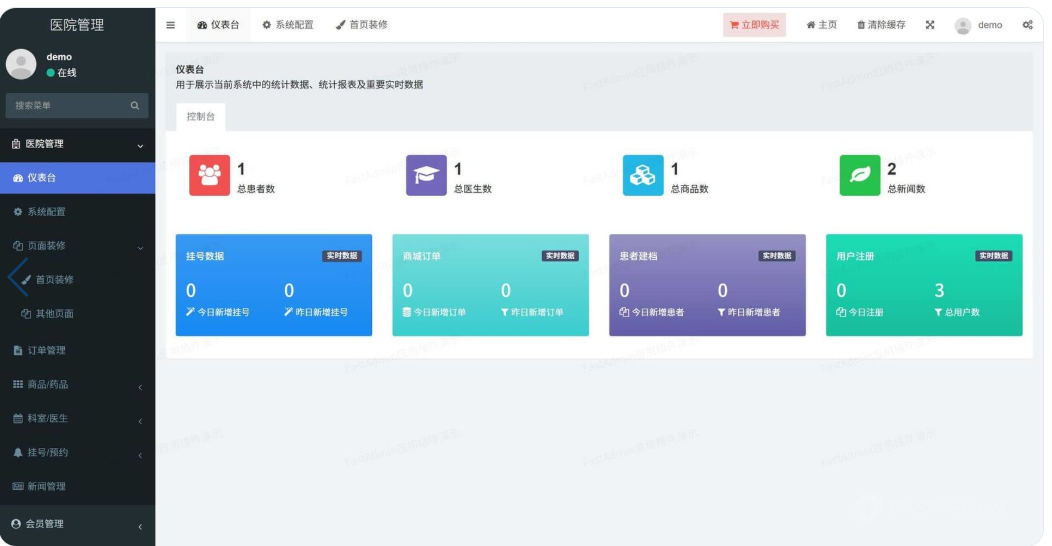Click the blue cubes total products icon
This screenshot has width=1052, height=546.
pyautogui.click(x=643, y=175)
